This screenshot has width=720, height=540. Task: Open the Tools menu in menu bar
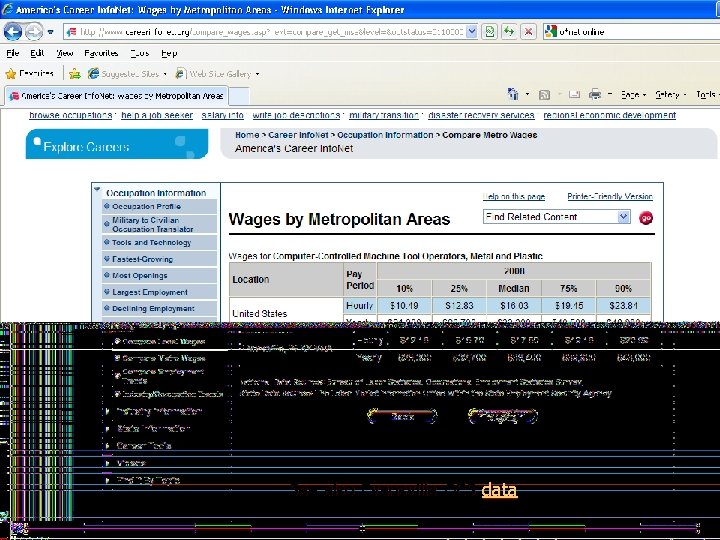[140, 53]
